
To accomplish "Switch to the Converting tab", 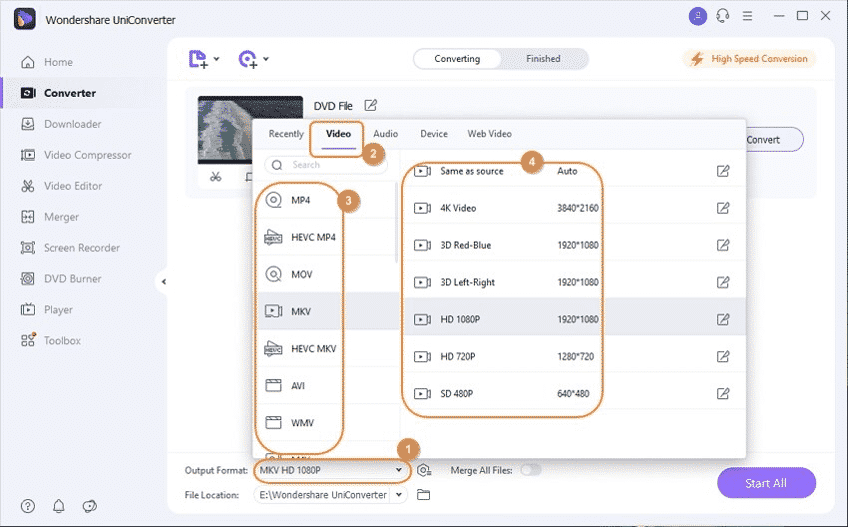I will 457,58.
